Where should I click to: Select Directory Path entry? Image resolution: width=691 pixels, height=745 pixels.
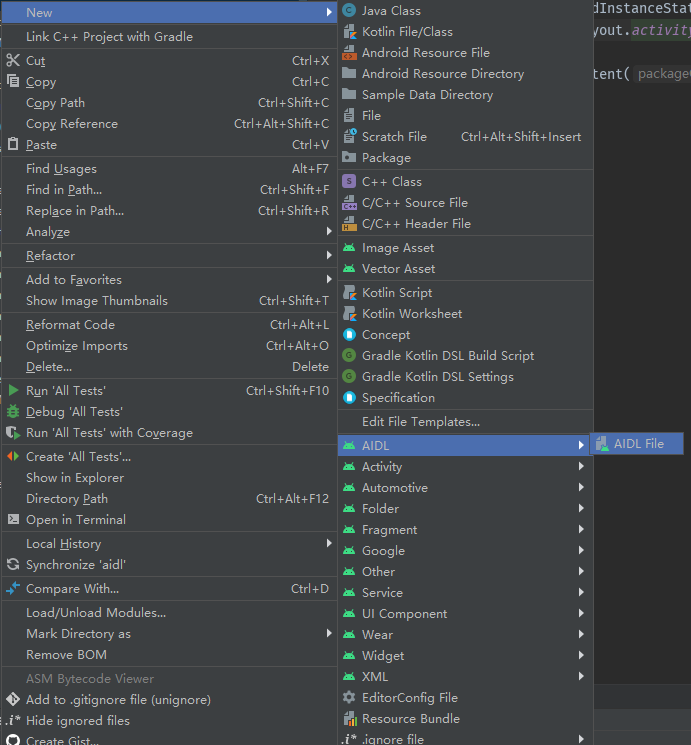point(169,498)
